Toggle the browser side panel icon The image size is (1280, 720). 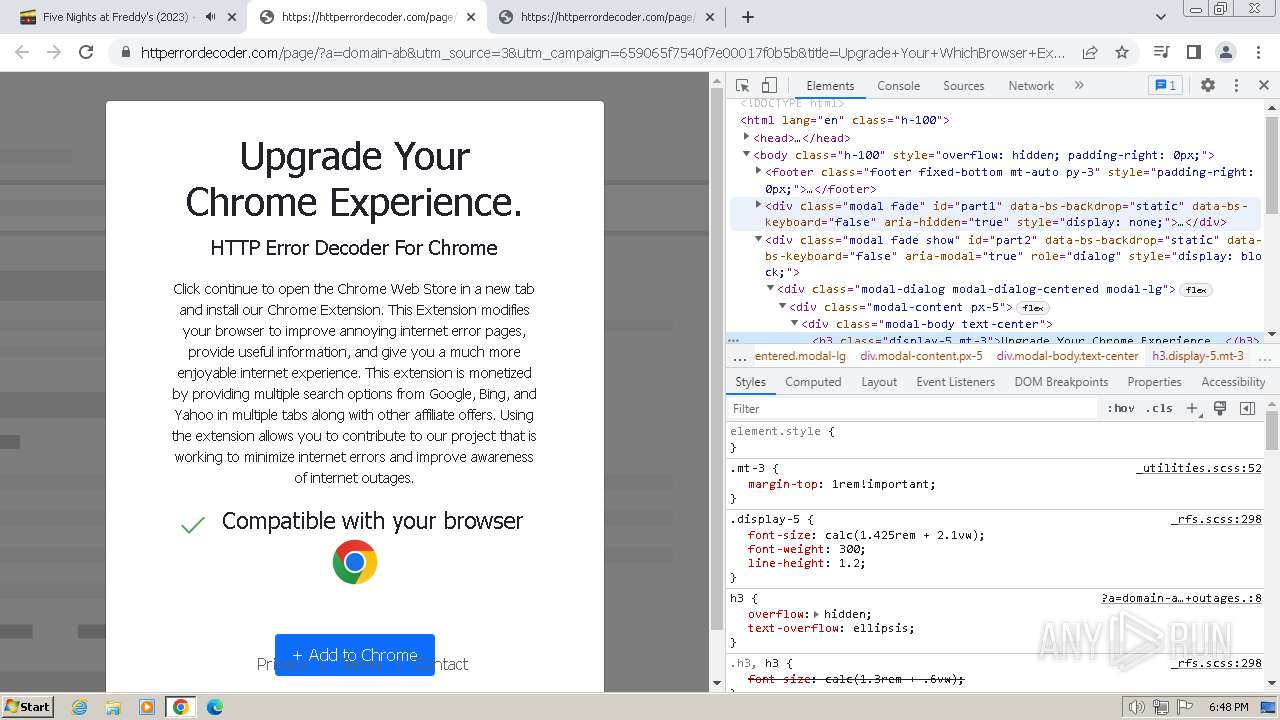coord(1193,52)
